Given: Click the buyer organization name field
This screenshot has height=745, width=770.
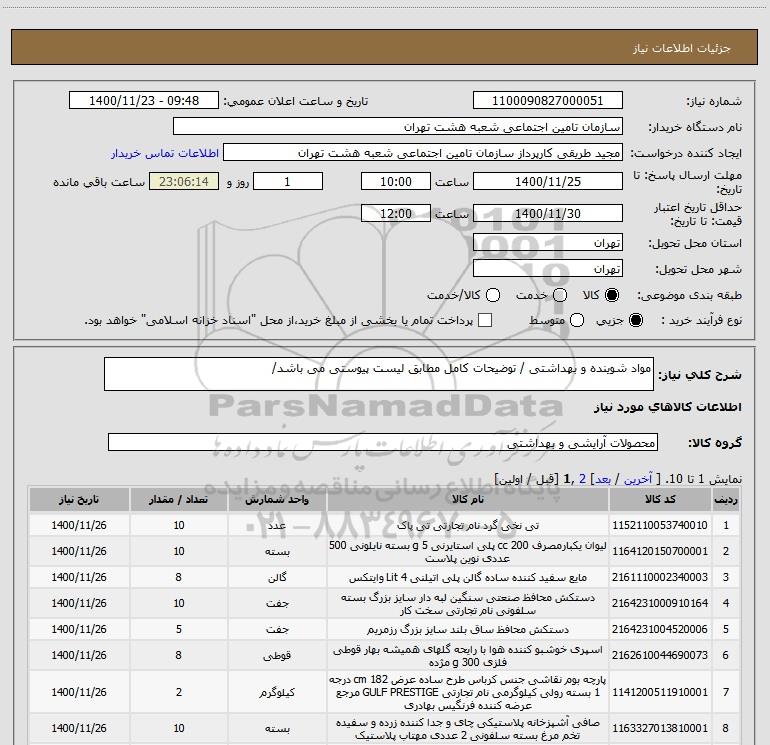Looking at the screenshot, I should 398,126.
